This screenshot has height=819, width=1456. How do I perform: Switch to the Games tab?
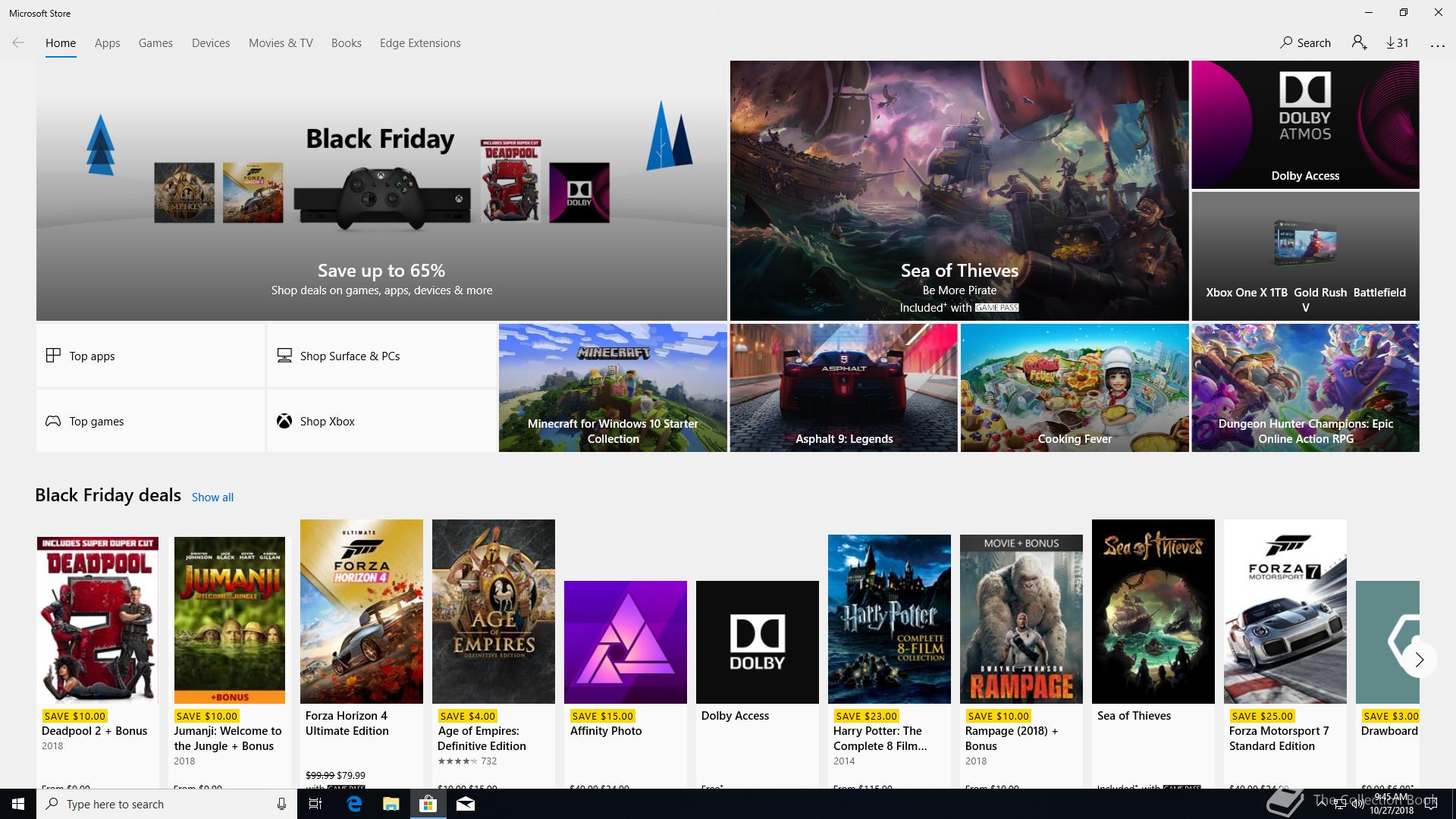tap(155, 43)
